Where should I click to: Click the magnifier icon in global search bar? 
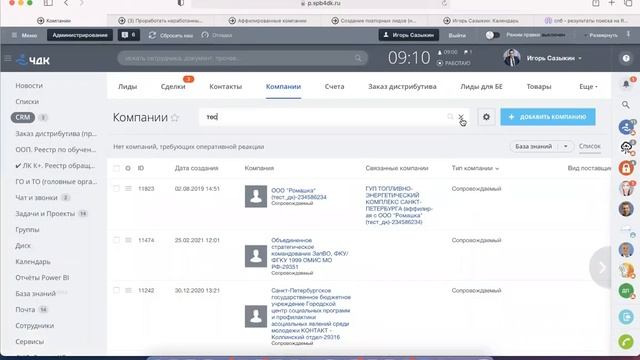[x=358, y=58]
